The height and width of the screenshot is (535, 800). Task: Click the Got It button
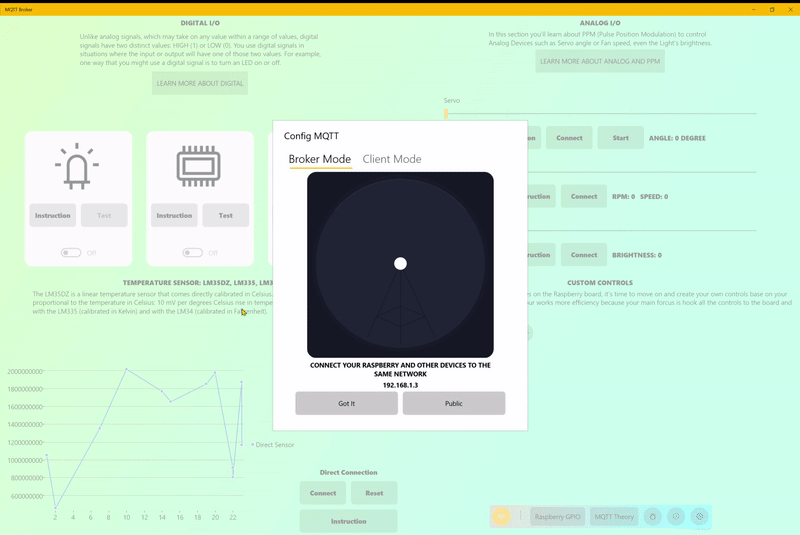click(x=346, y=403)
